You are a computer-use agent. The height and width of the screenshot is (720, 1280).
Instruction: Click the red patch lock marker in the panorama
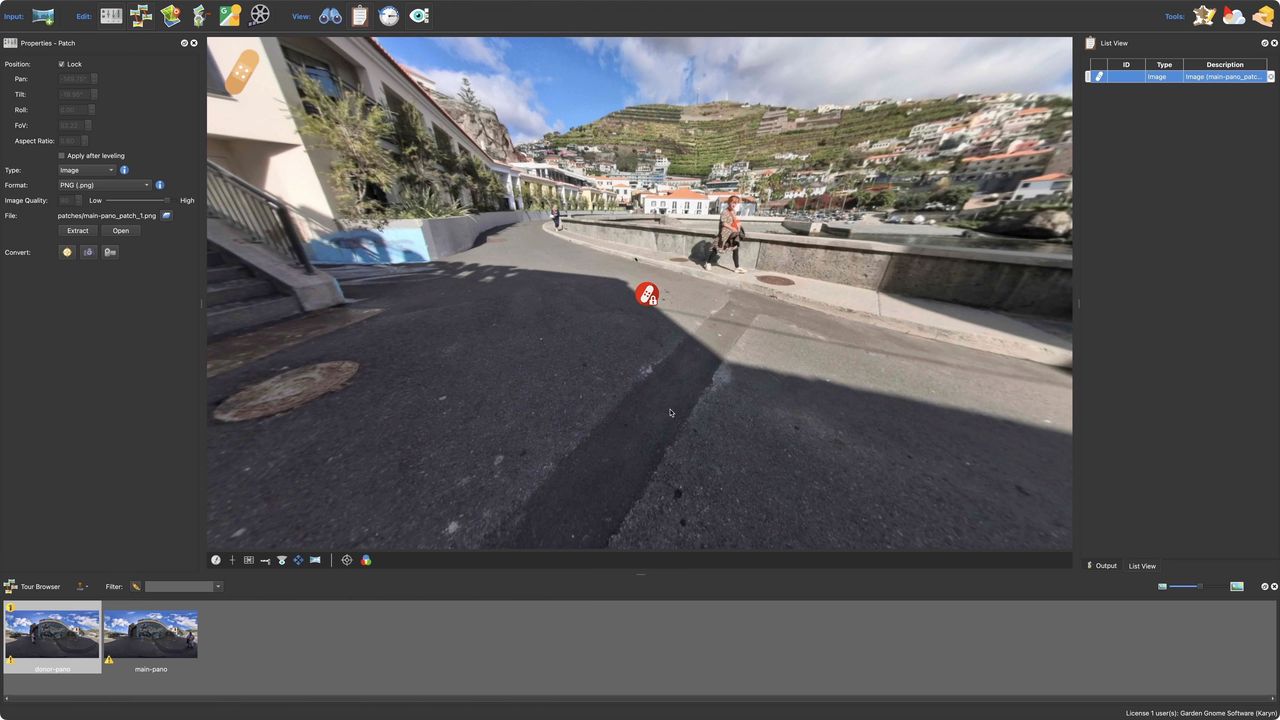[x=647, y=293]
